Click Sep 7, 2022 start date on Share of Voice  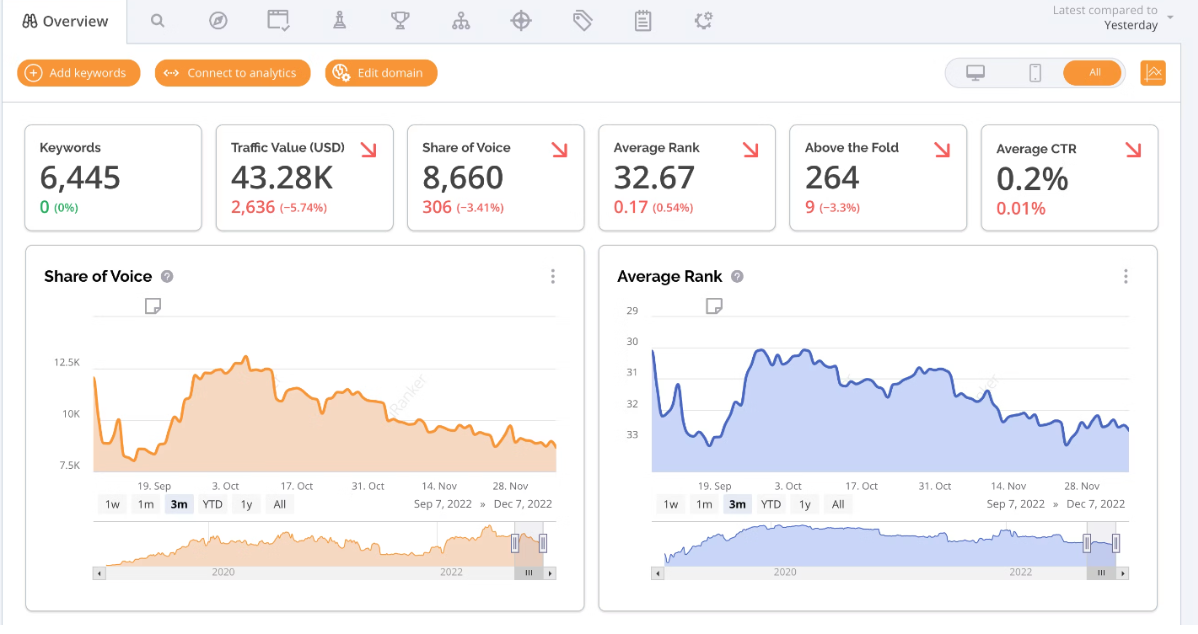(x=442, y=504)
